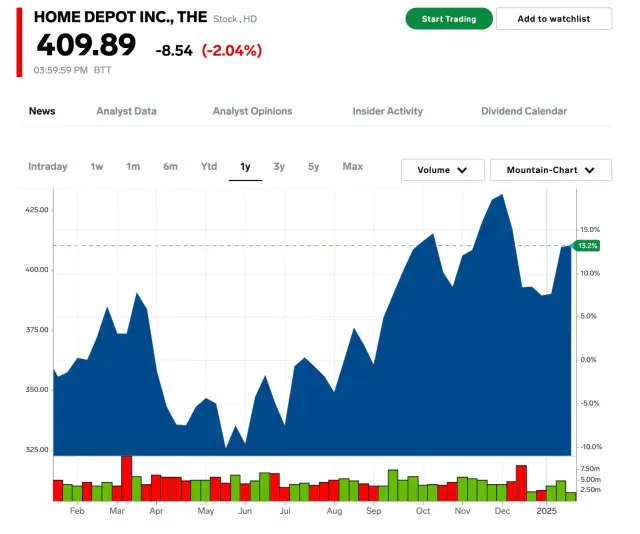Click the December peak on the chart
This screenshot has width=640, height=534.
click(x=501, y=196)
